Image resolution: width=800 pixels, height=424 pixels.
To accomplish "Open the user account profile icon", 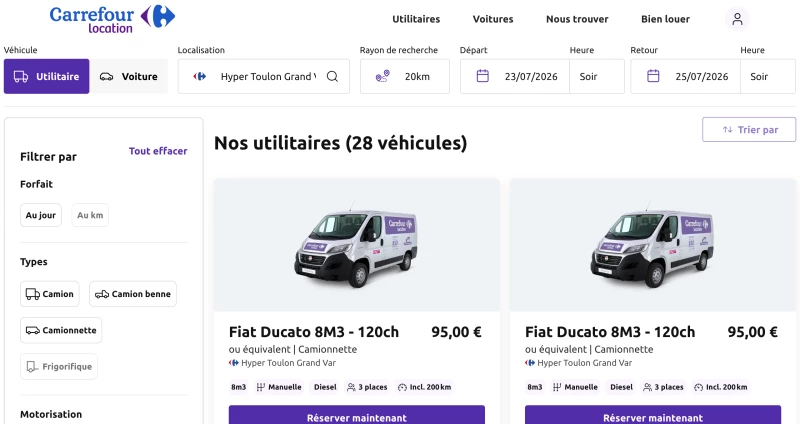I will [737, 19].
